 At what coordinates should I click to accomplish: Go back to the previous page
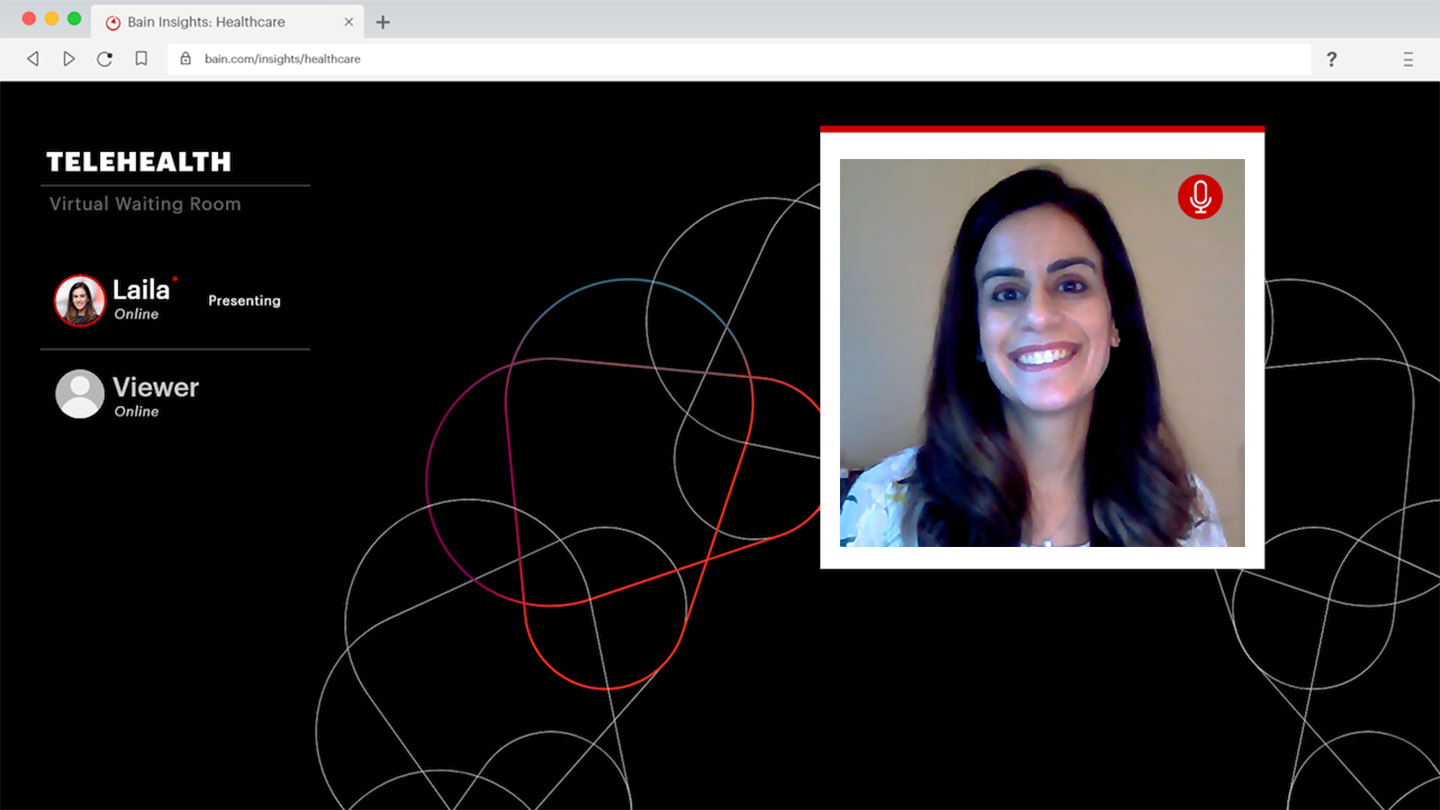click(33, 59)
